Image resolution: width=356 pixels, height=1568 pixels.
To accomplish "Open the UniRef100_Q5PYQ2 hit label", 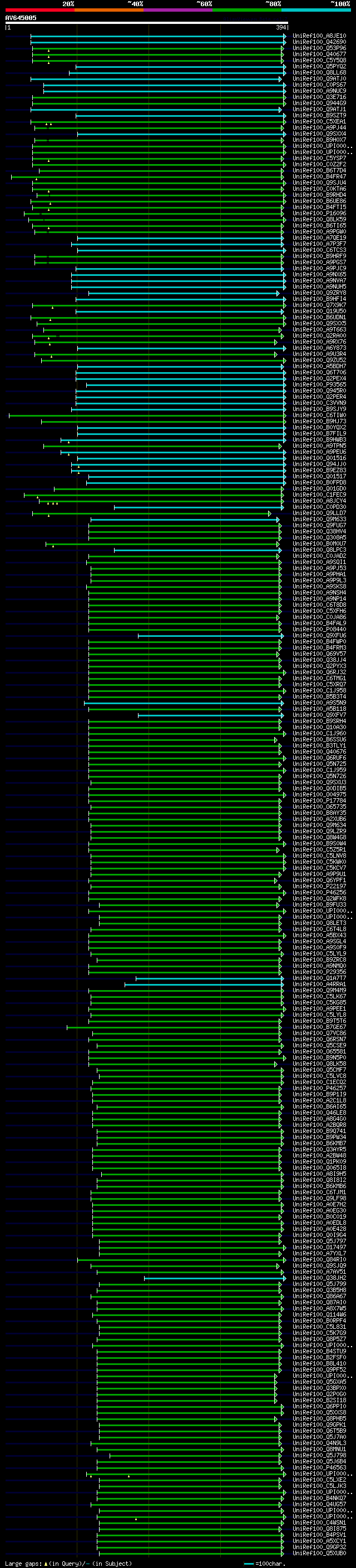I will (319, 66).
